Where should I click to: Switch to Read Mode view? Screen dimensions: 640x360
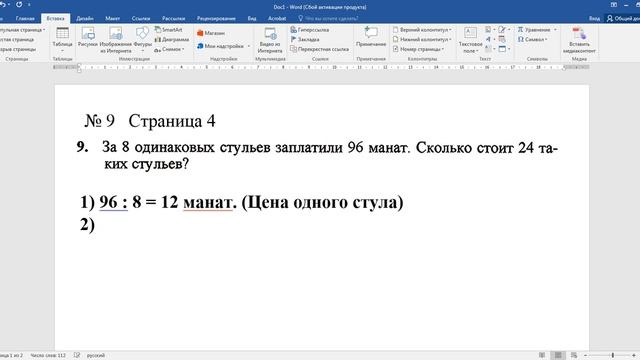tap(542, 356)
